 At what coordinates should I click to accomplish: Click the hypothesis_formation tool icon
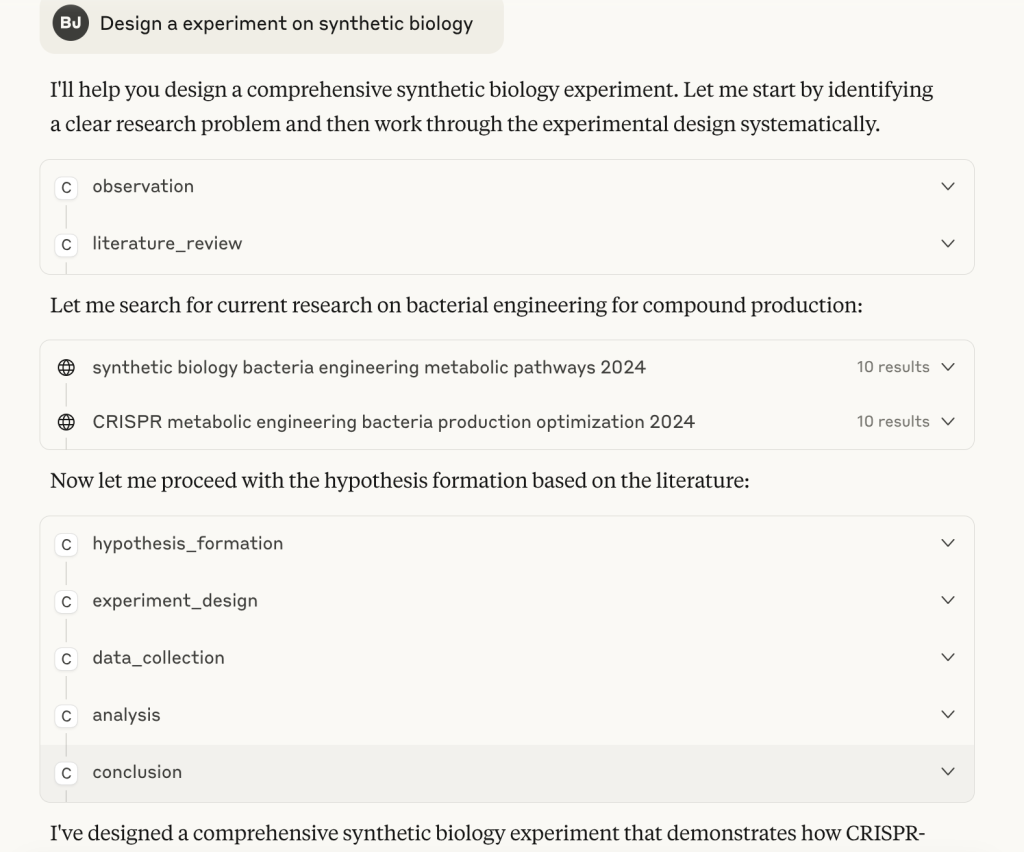[x=66, y=544]
